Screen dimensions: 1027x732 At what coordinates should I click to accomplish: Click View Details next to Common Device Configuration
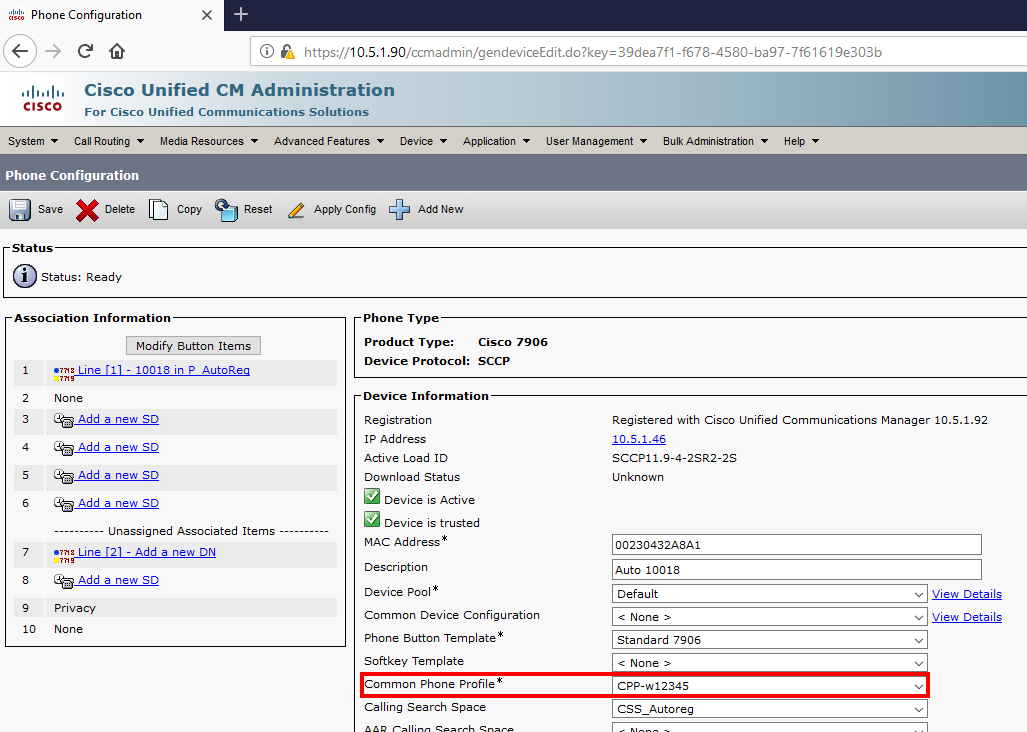pos(967,617)
